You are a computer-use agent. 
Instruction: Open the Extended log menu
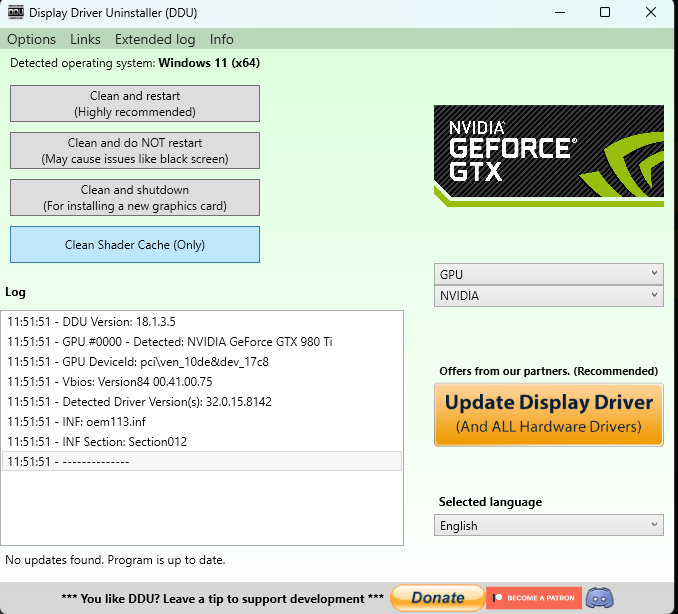tap(155, 39)
